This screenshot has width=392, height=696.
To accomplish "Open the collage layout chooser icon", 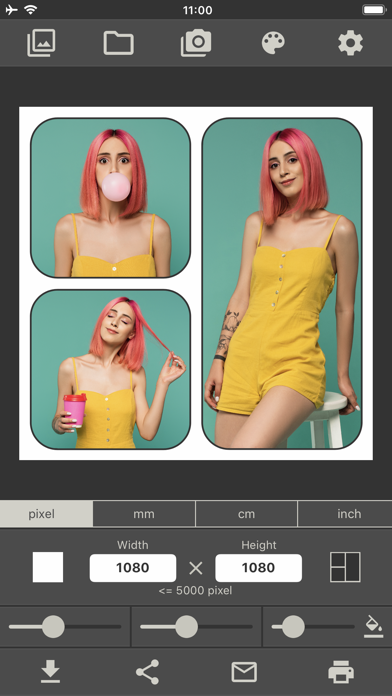I will coord(345,567).
